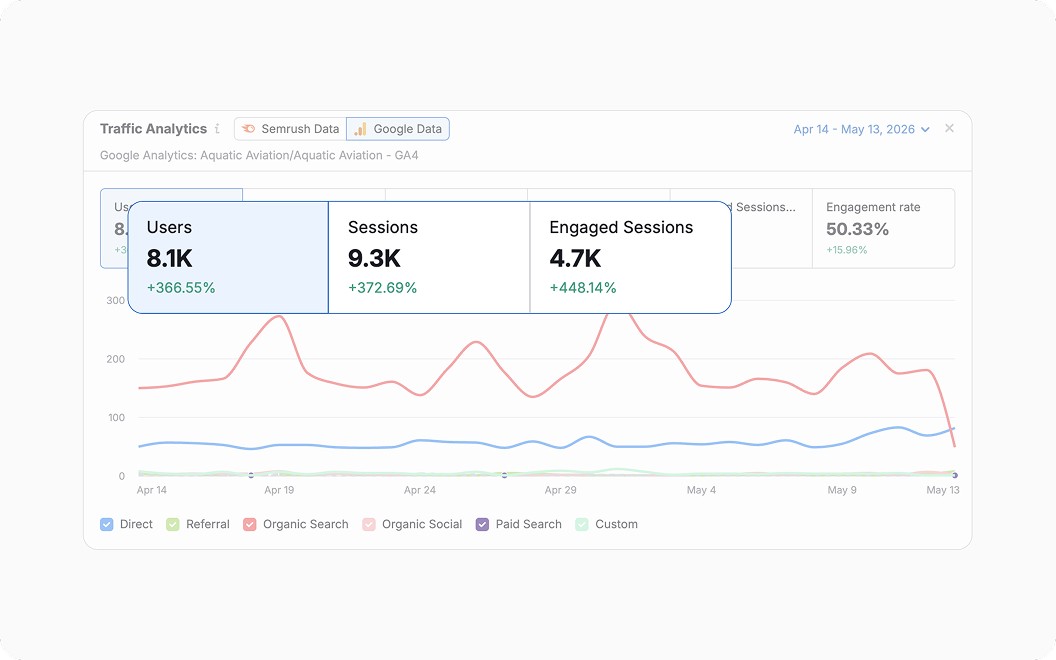This screenshot has height=660, width=1056.
Task: Select the Engaged Sessions metric card
Action: point(630,257)
